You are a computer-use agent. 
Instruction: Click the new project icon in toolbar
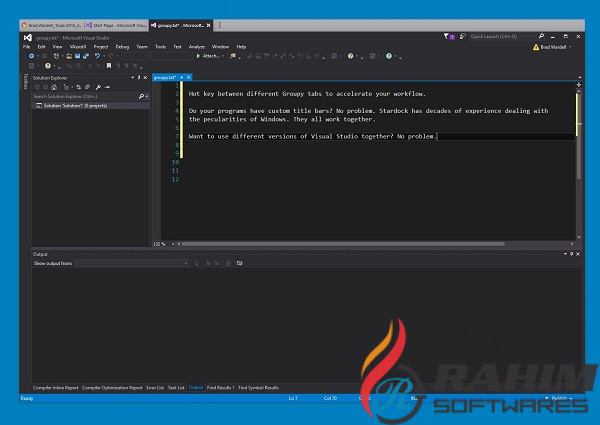coord(56,56)
